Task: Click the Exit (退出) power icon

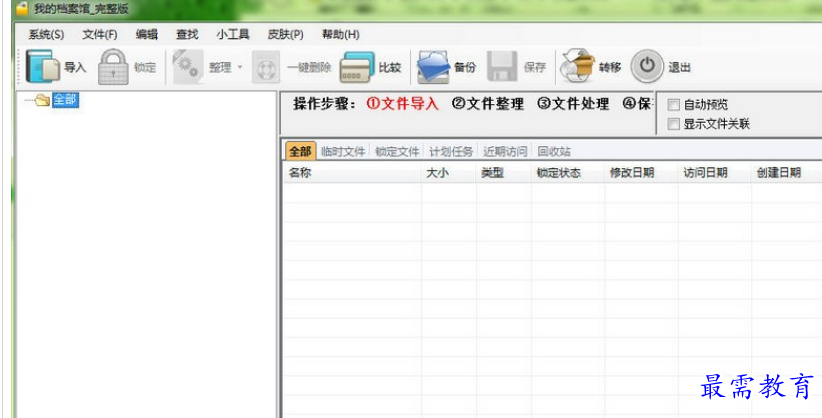Action: pyautogui.click(x=647, y=66)
